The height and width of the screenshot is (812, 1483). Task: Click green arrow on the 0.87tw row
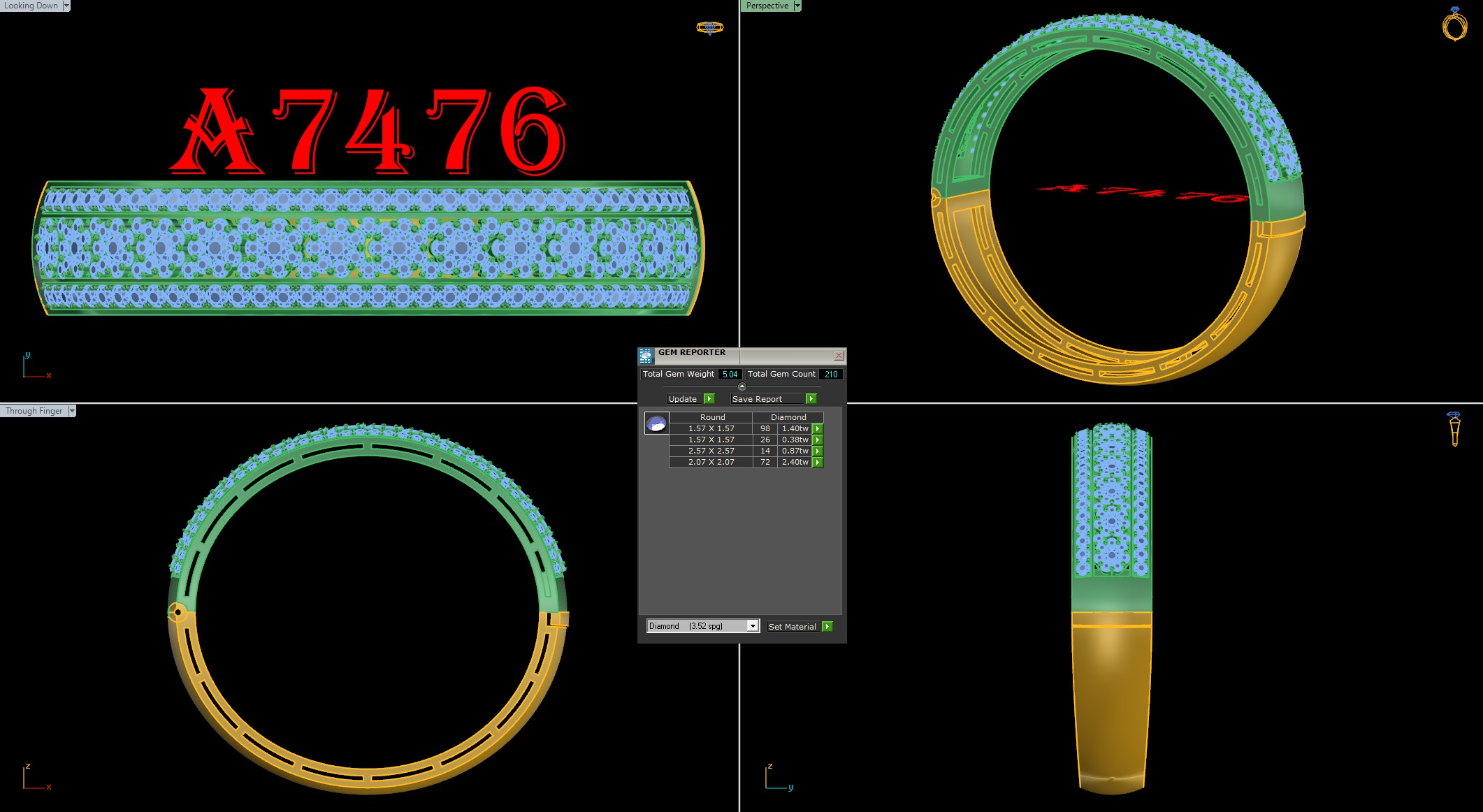[818, 451]
